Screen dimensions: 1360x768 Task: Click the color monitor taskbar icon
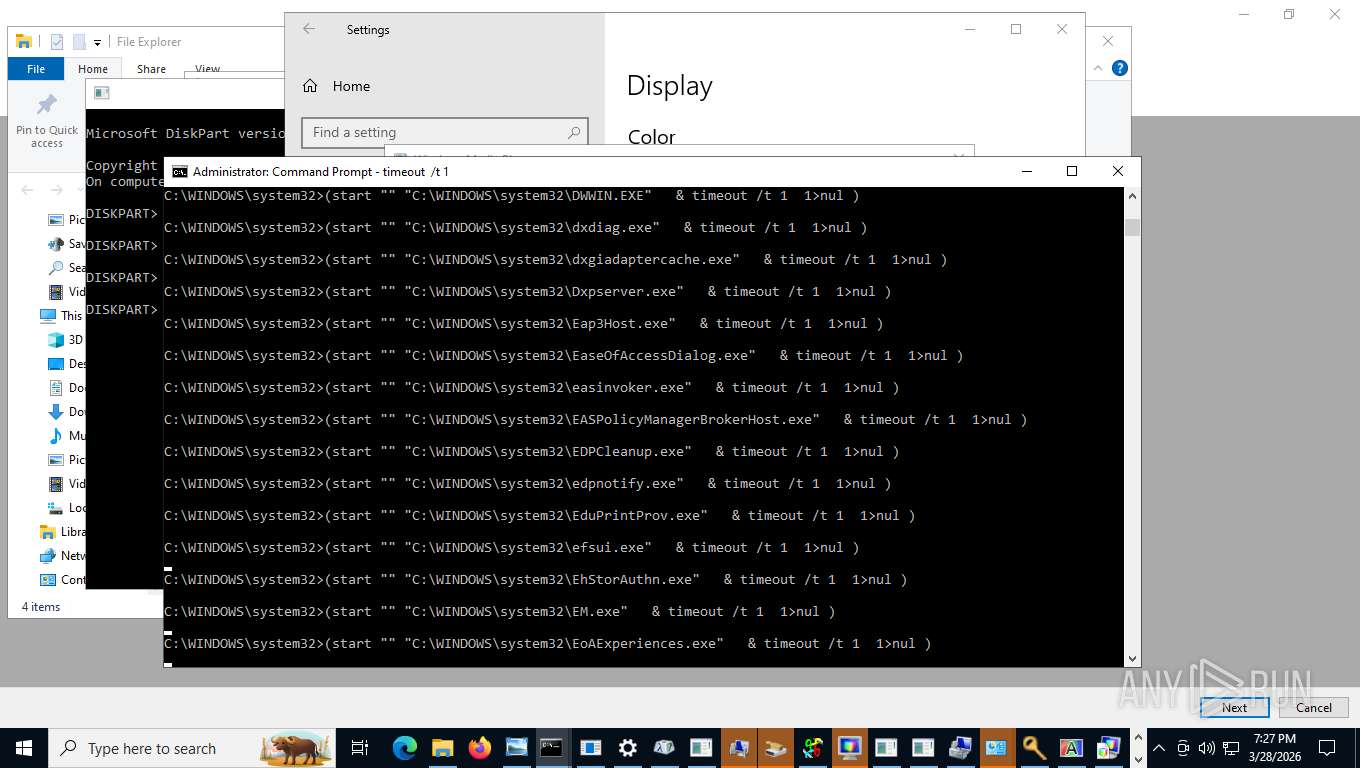pos(849,748)
